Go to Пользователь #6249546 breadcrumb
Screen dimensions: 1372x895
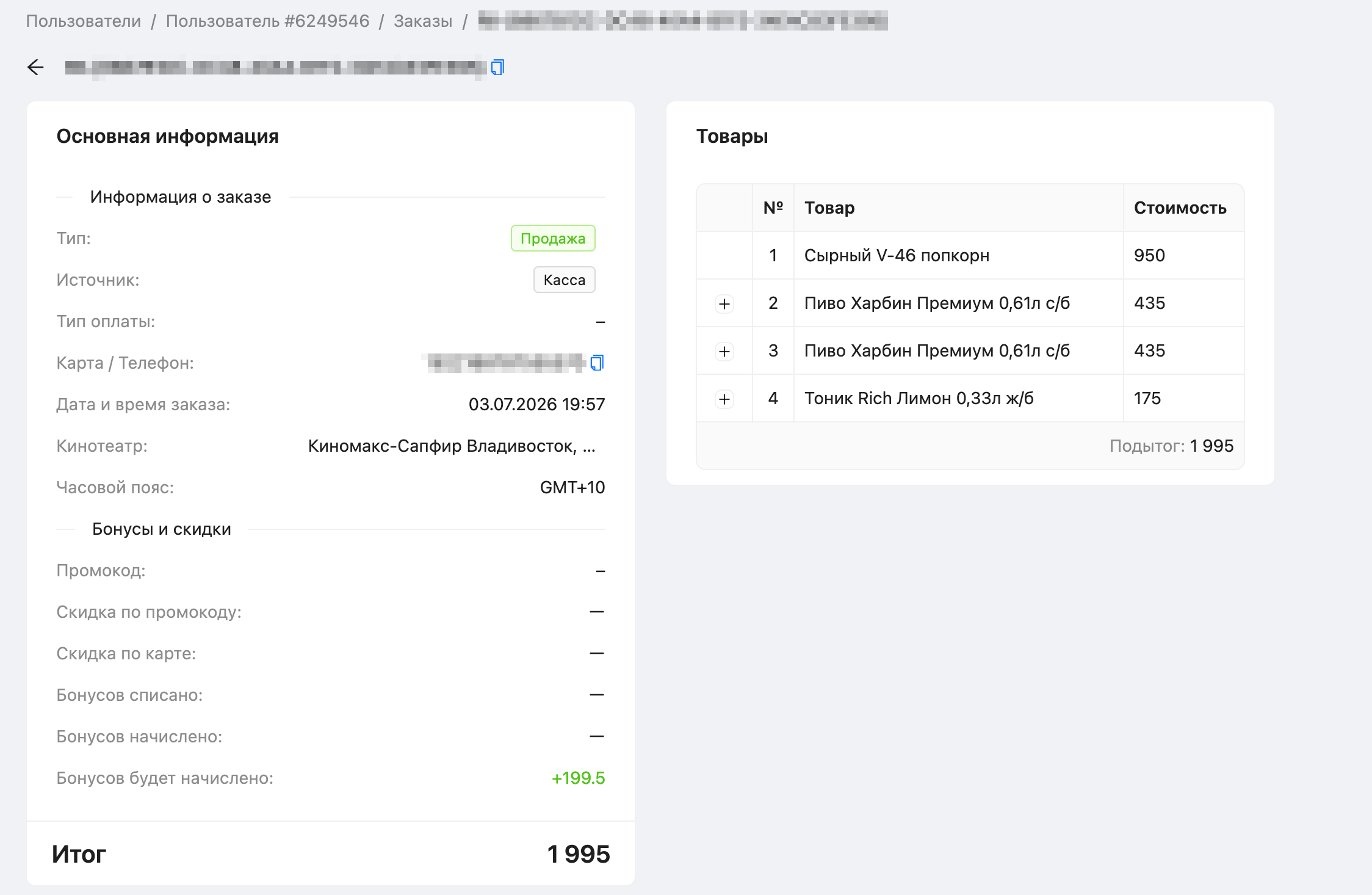coord(267,21)
